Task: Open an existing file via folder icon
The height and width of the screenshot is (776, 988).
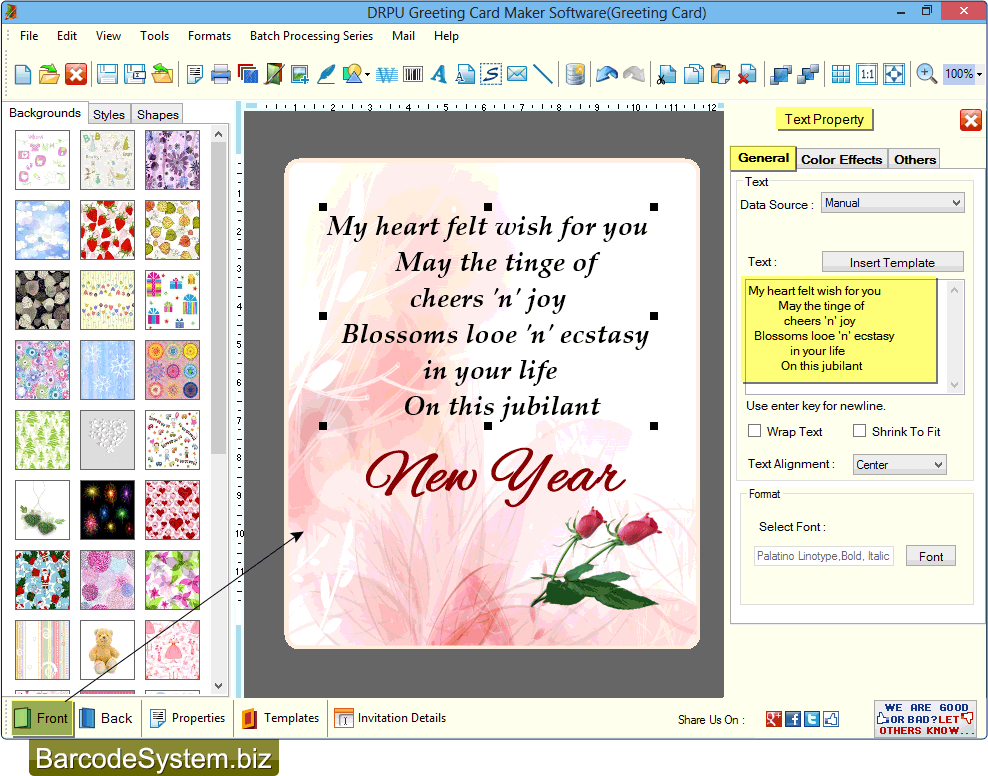Action: [49, 74]
